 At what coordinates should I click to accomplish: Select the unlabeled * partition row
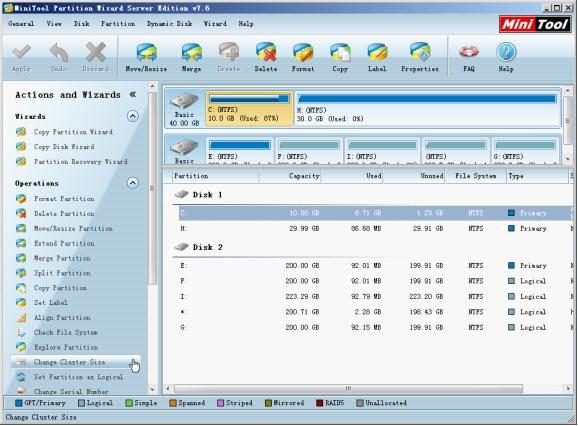(375, 312)
